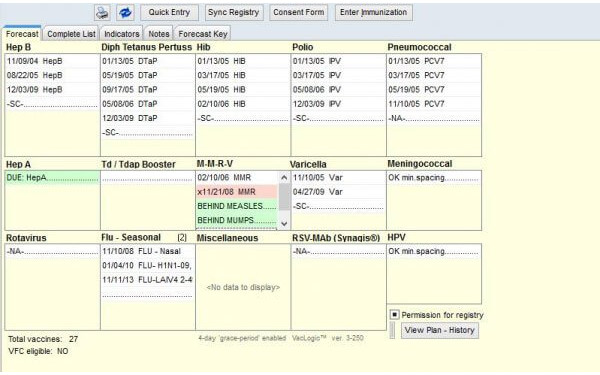This screenshot has height=375, width=600.
Task: Select the 01/13/05 IPV entry
Action: [x=338, y=61]
